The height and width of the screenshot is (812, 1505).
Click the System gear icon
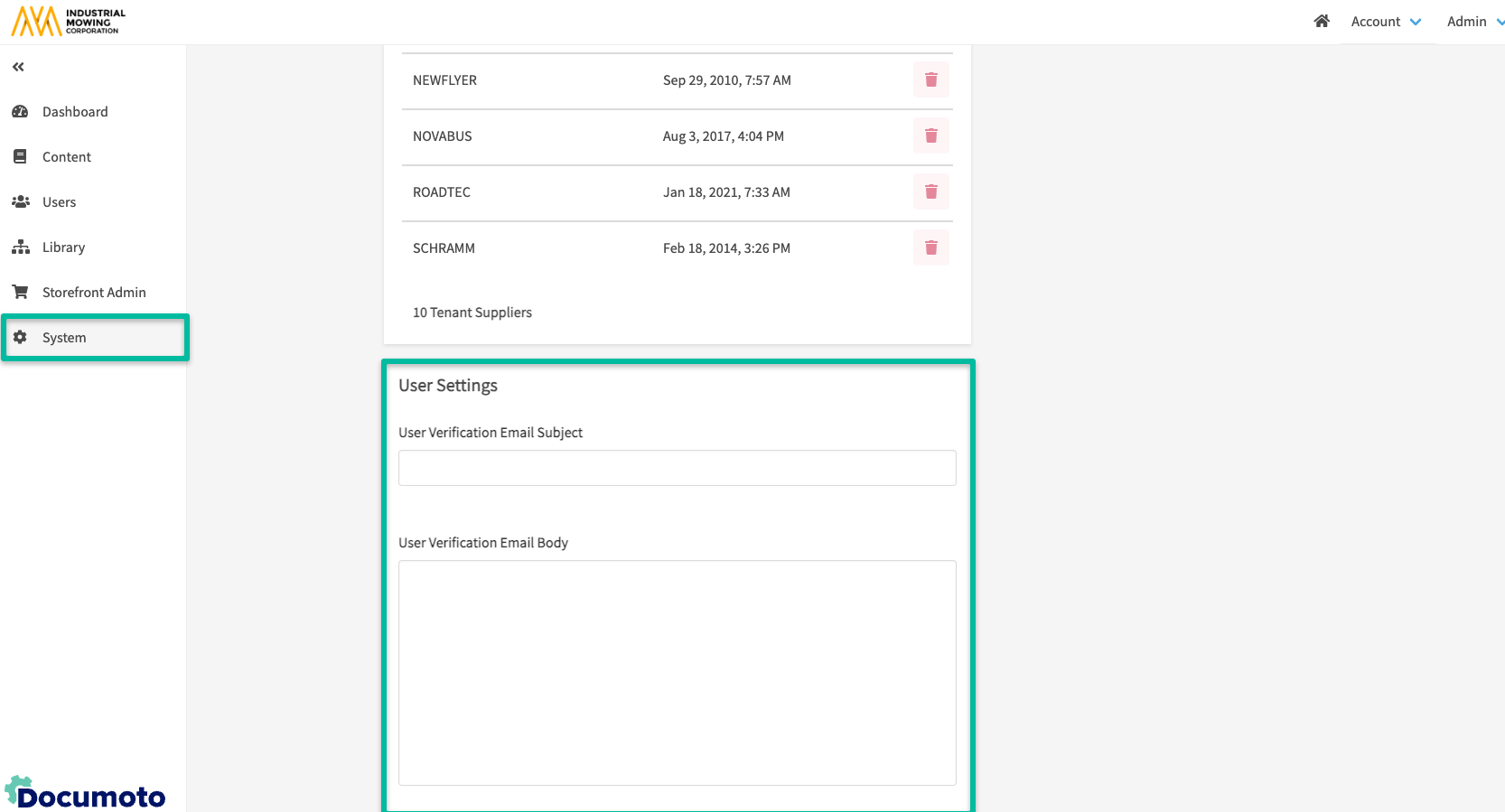tap(20, 338)
